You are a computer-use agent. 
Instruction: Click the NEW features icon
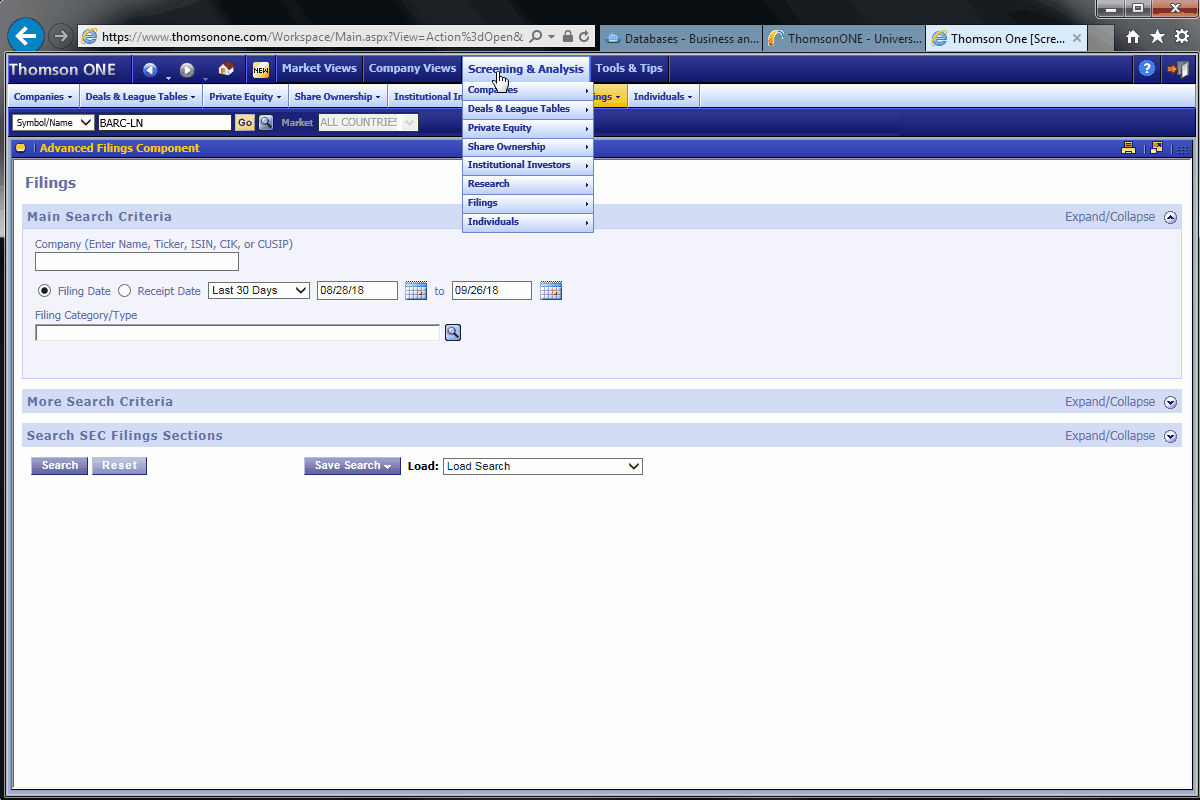pos(261,70)
